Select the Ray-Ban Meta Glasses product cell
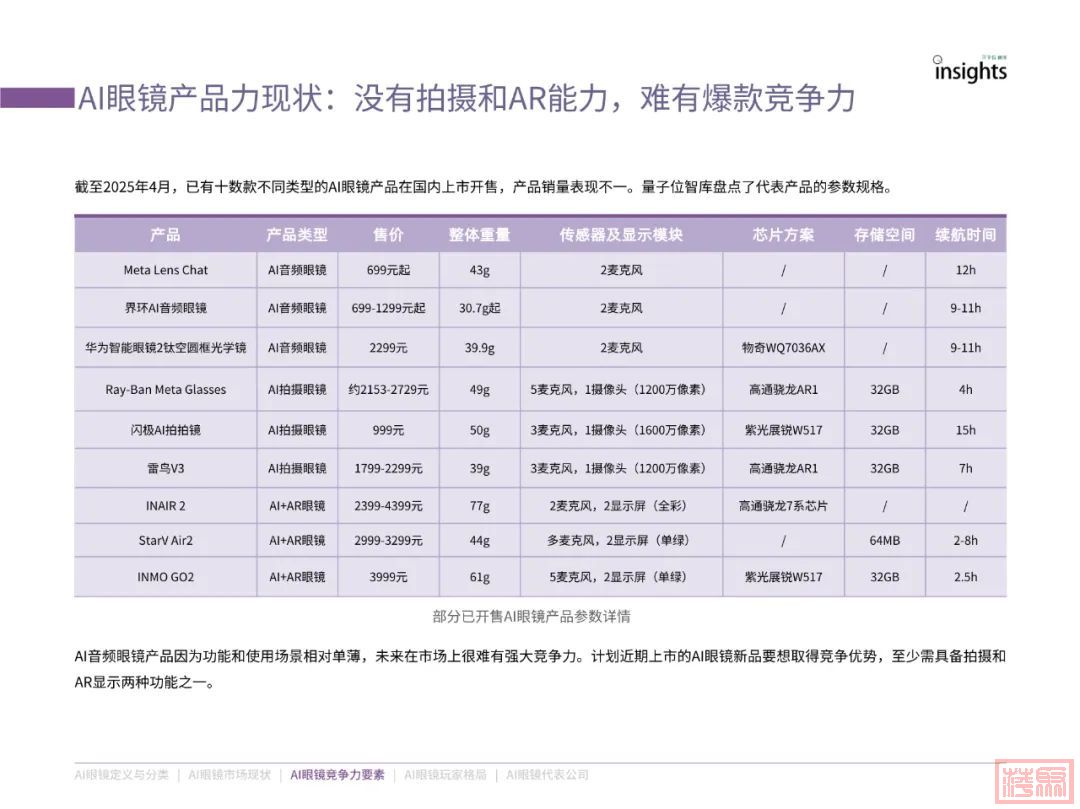The width and height of the screenshot is (1080, 809). tap(165, 389)
